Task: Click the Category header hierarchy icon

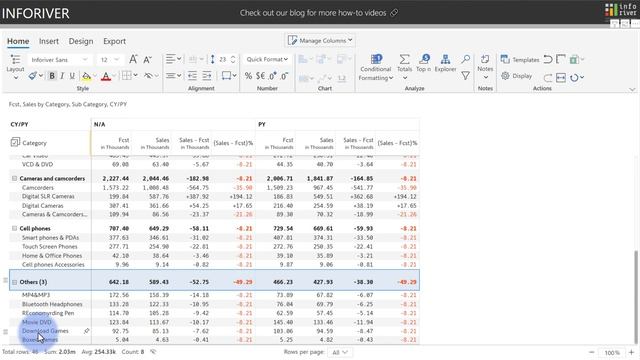Action: coord(15,142)
